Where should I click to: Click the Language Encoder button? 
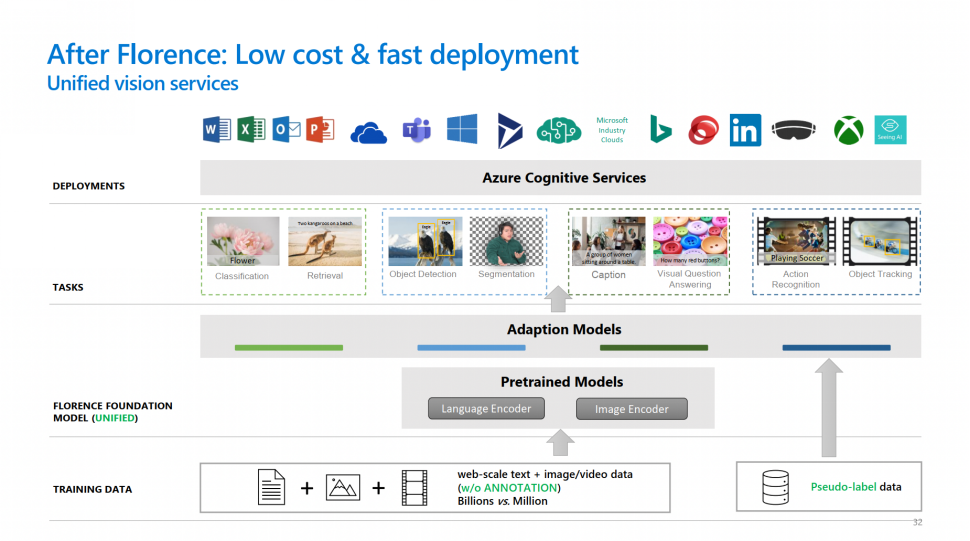pos(487,408)
